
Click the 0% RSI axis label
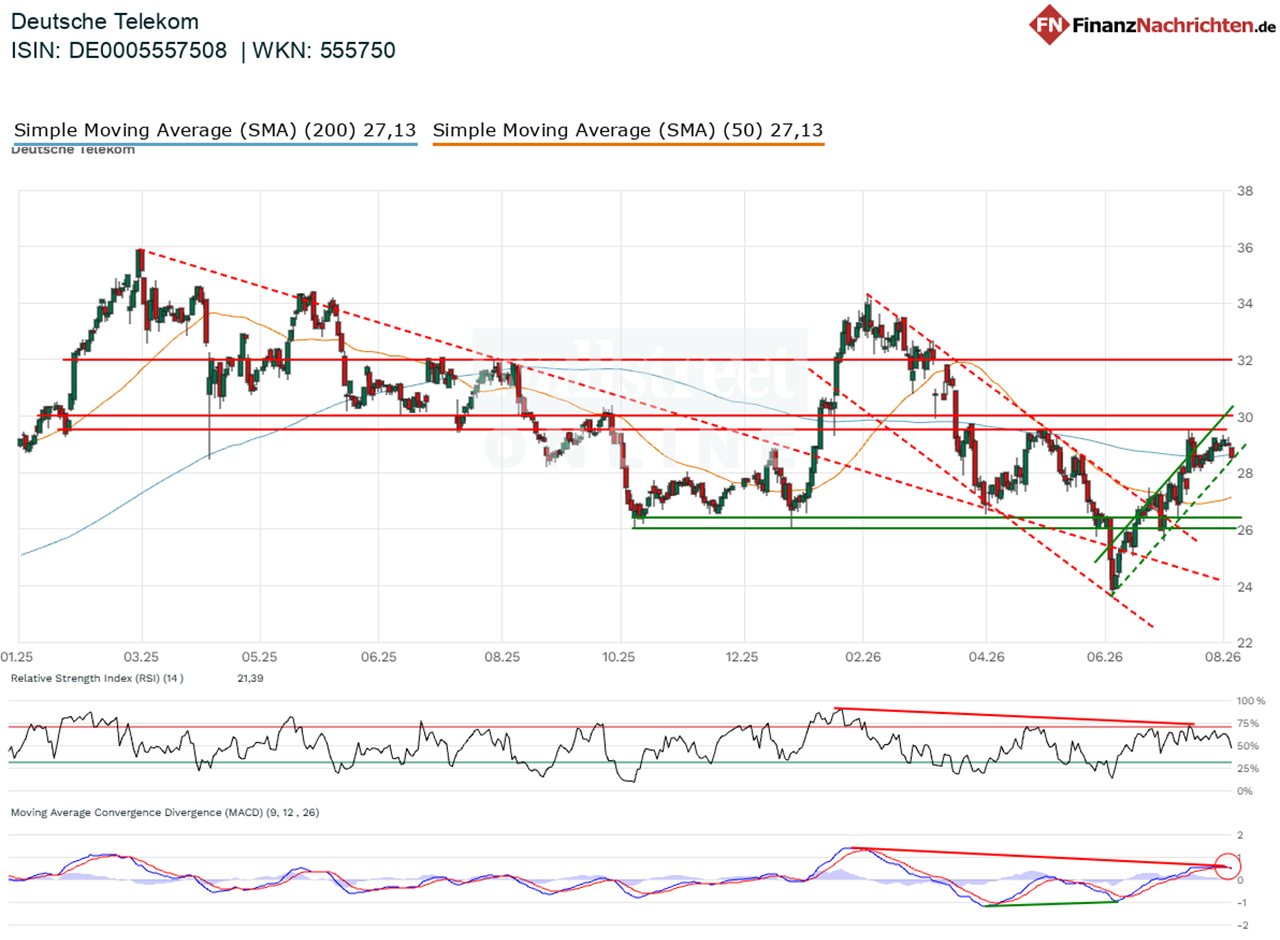point(1245,791)
